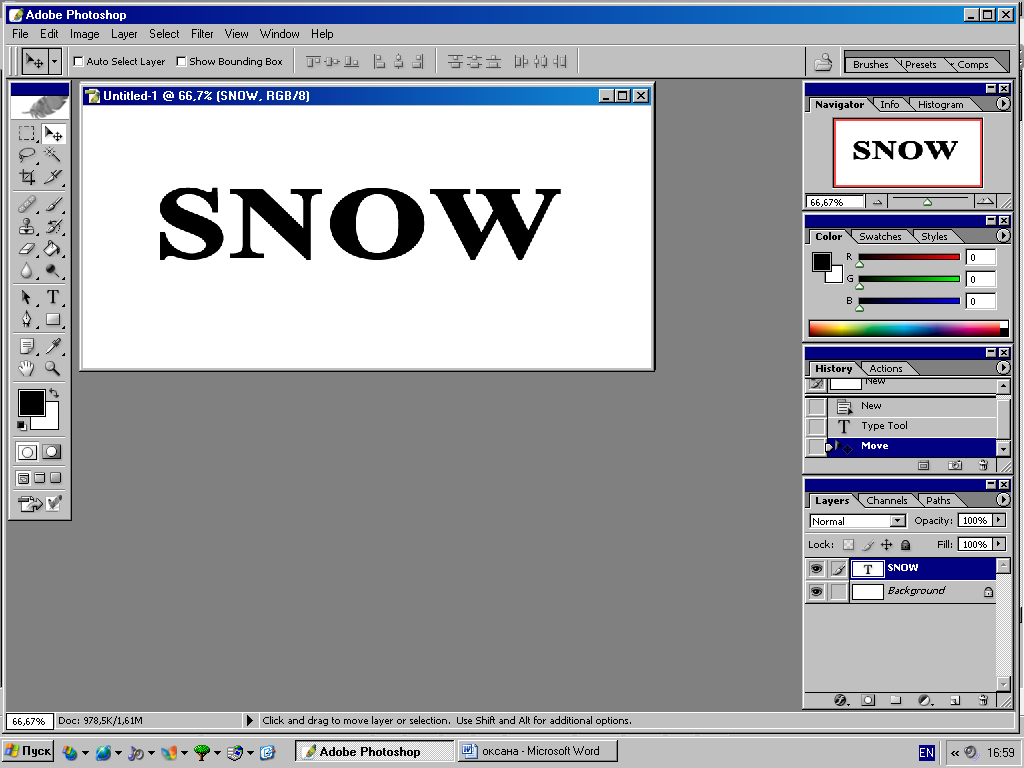1024x768 pixels.
Task: Open the Fill slider arrow
Action: click(999, 544)
